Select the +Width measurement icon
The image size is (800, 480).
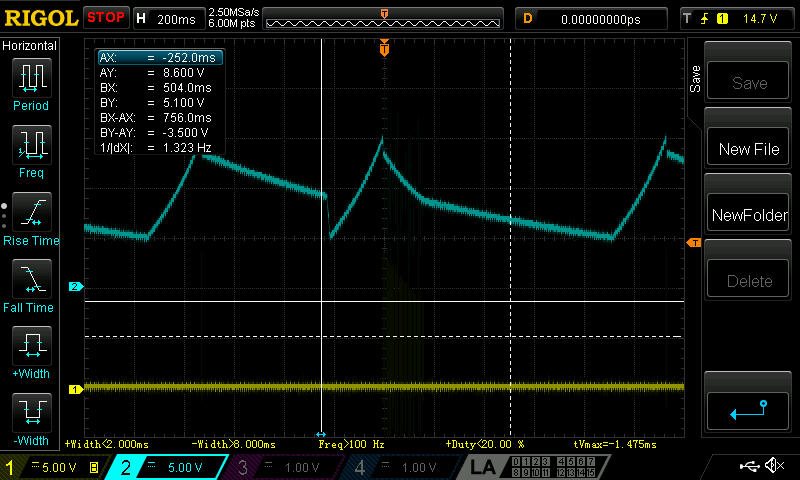pyautogui.click(x=32, y=346)
